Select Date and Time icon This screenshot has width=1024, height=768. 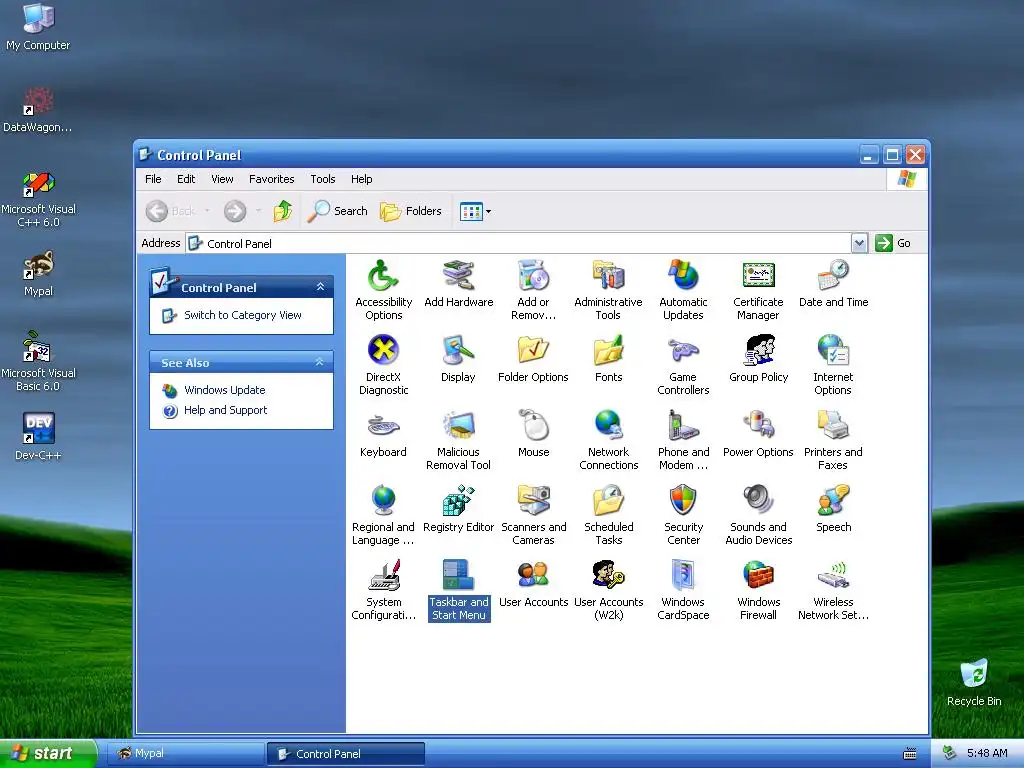pyautogui.click(x=833, y=276)
